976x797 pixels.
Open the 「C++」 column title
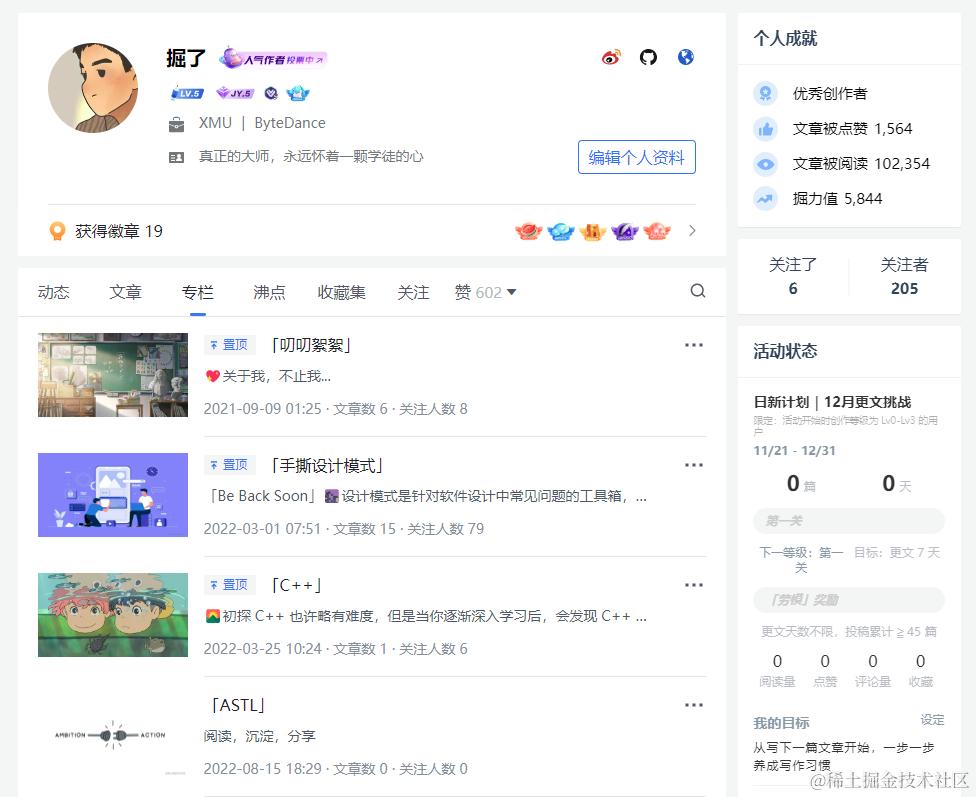297,585
